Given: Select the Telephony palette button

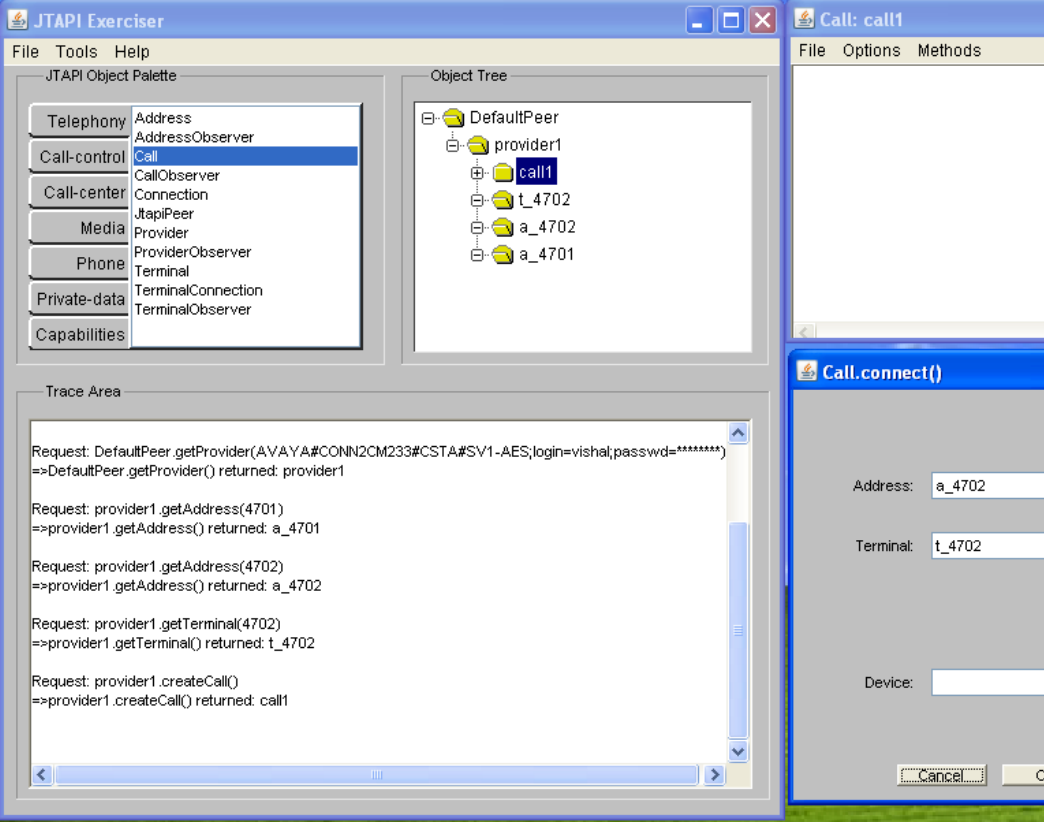Looking at the screenshot, I should [80, 121].
